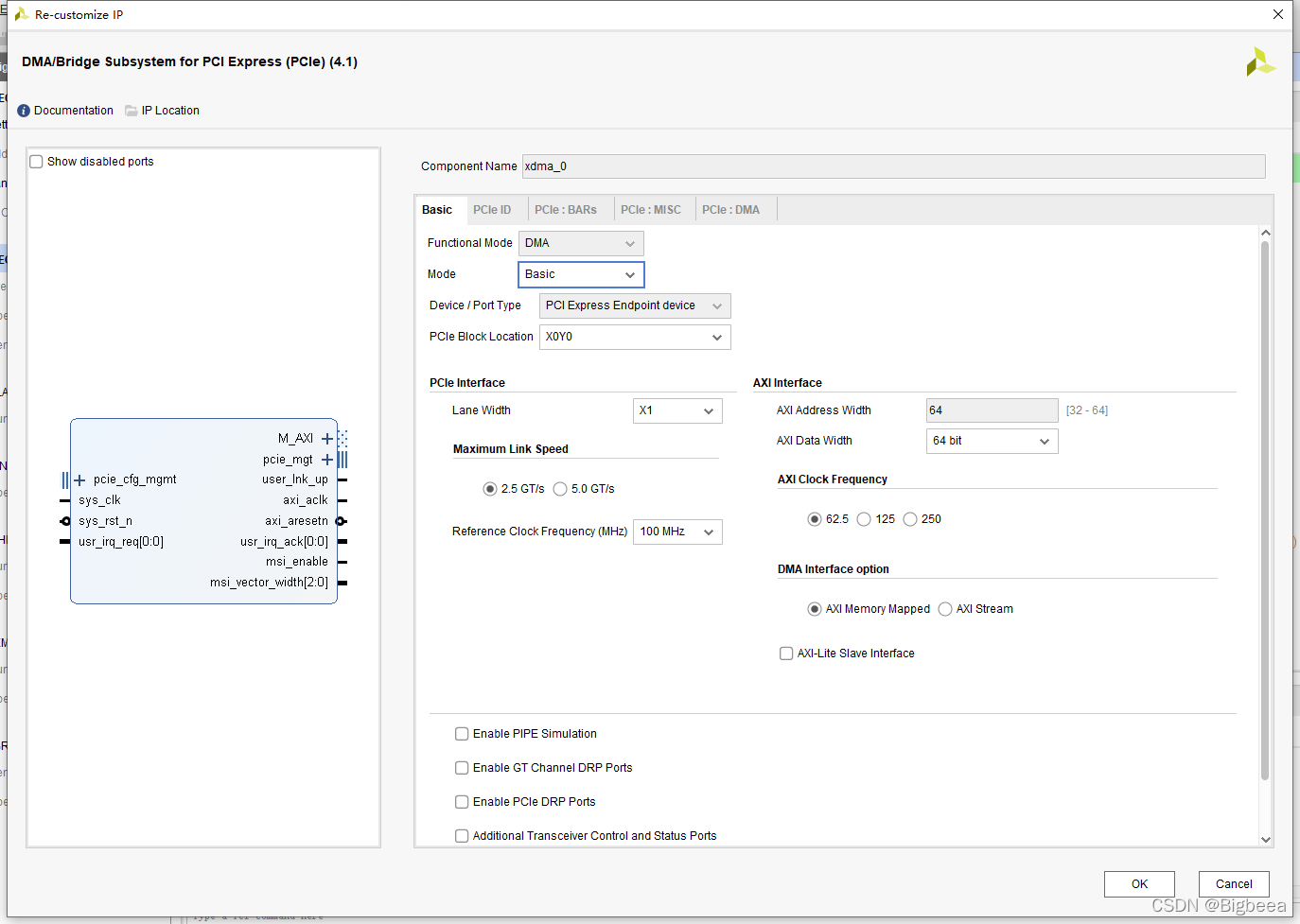
Task: Expand the M_AXI interface plus icon
Action: 327,439
